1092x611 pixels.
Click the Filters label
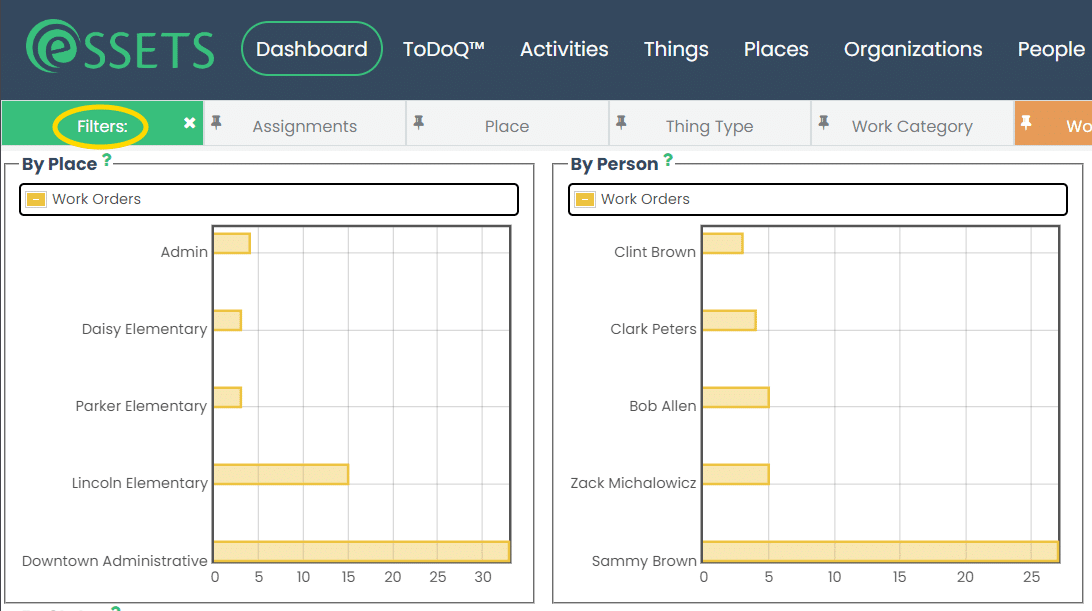[x=102, y=126]
